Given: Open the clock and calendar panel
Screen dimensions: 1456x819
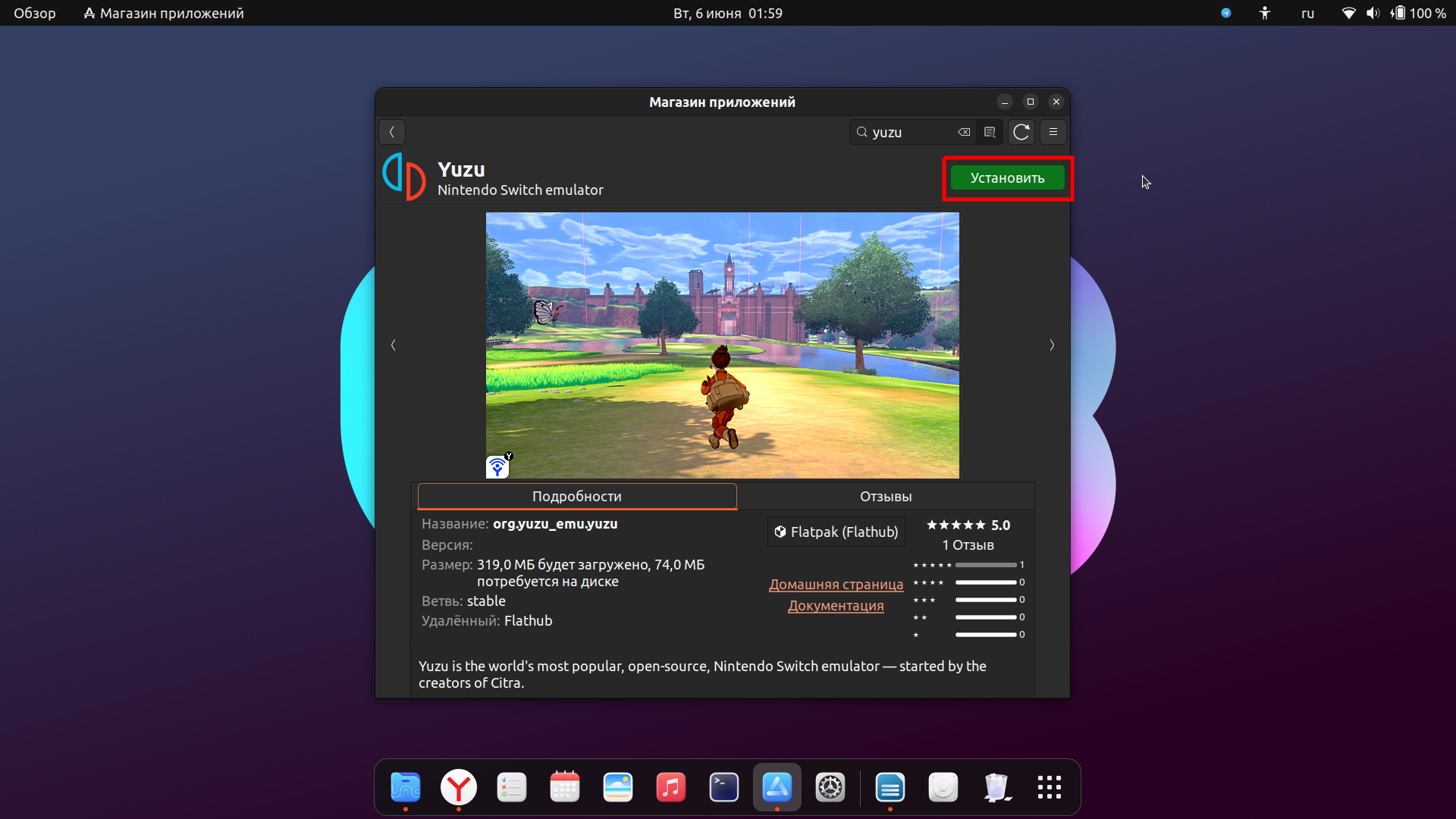Looking at the screenshot, I should [728, 13].
